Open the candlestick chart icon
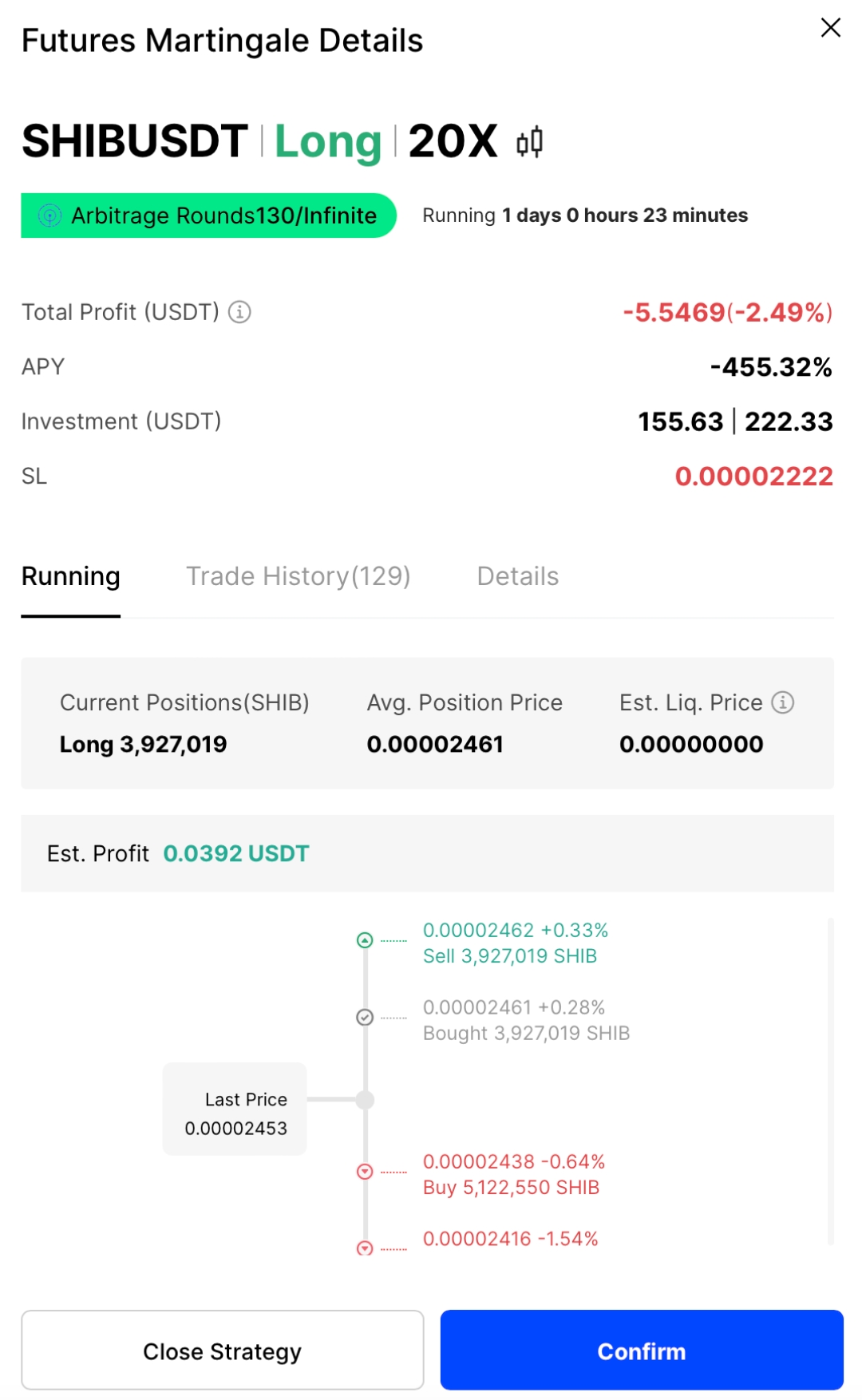 (529, 143)
